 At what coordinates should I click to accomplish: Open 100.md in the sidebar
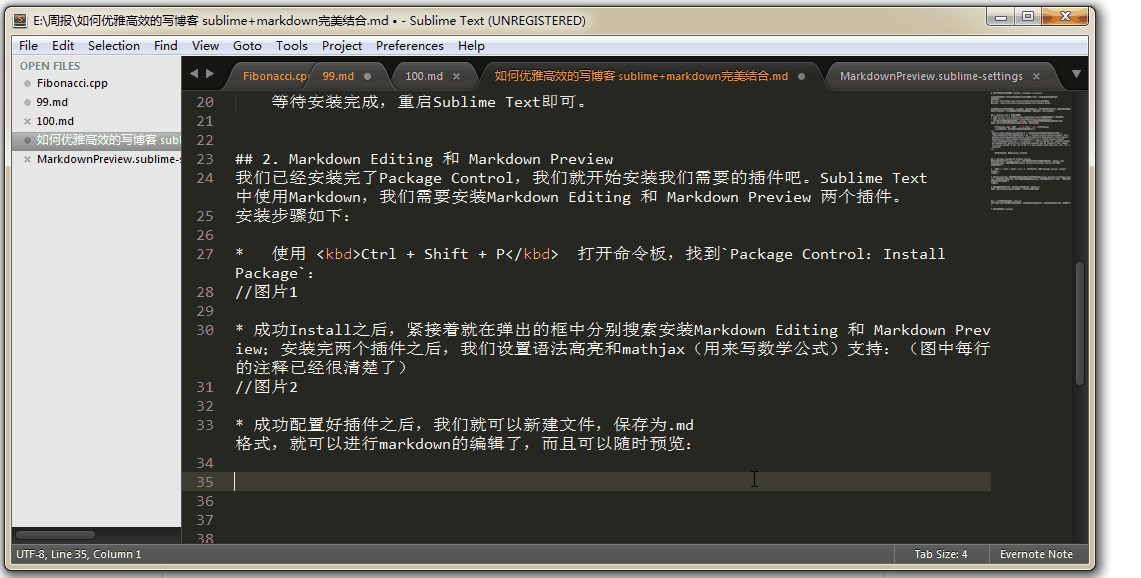coord(55,121)
